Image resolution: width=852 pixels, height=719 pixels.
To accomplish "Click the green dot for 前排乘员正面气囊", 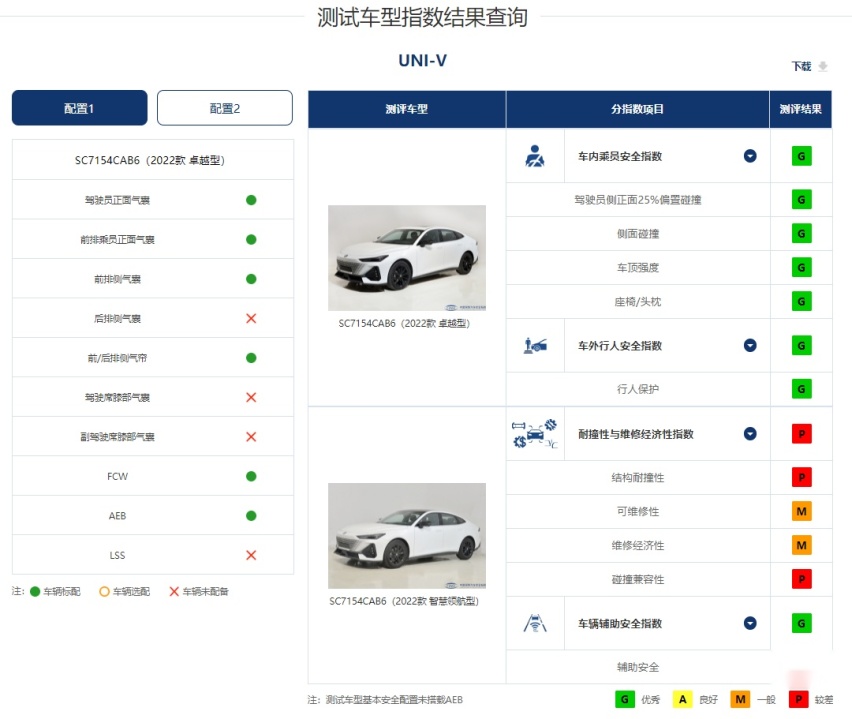I will click(x=251, y=239).
